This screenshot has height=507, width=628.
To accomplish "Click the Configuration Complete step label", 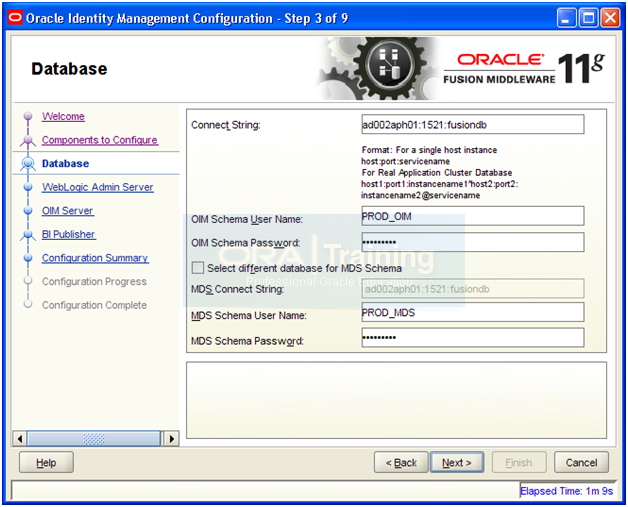I will coord(94,305).
